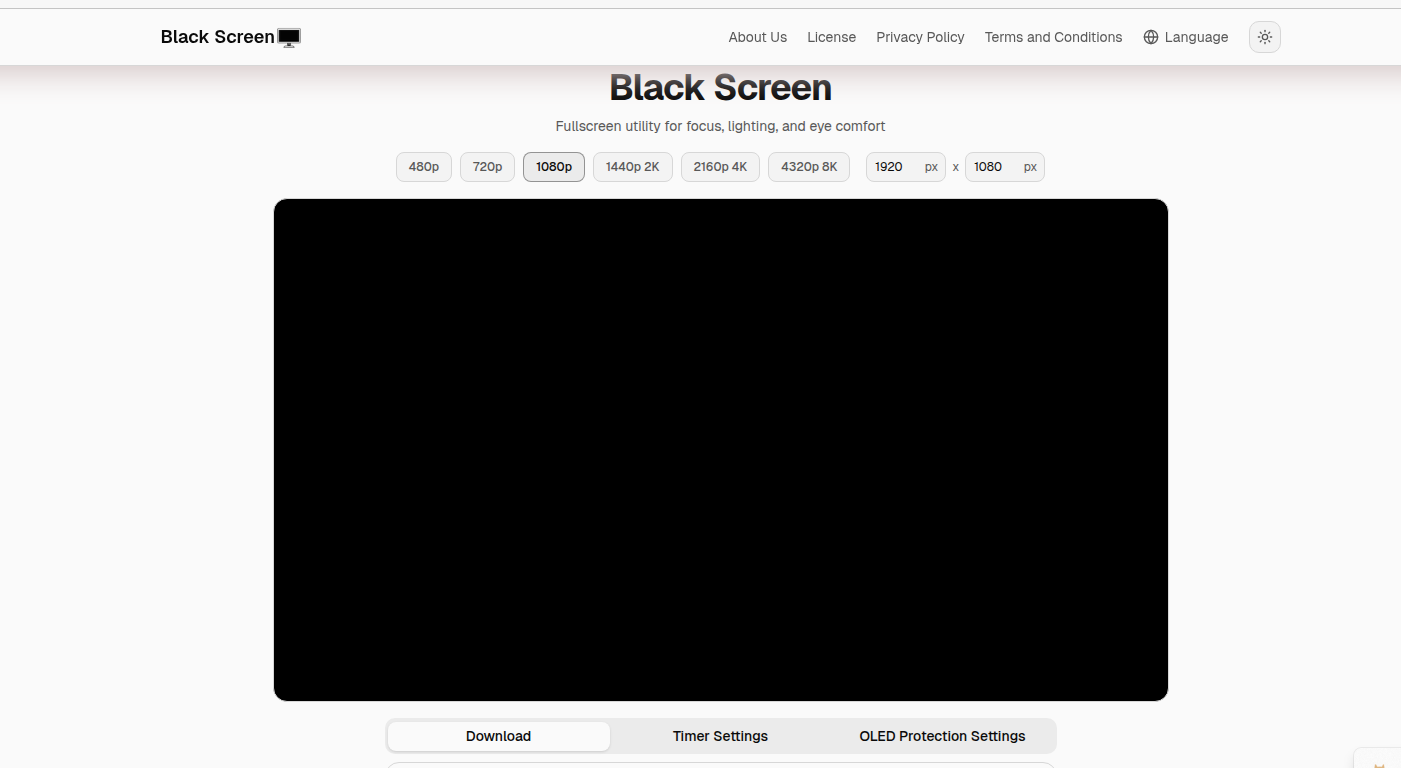Select the 4320p 8K resolution
The width and height of the screenshot is (1401, 768).
coord(808,167)
